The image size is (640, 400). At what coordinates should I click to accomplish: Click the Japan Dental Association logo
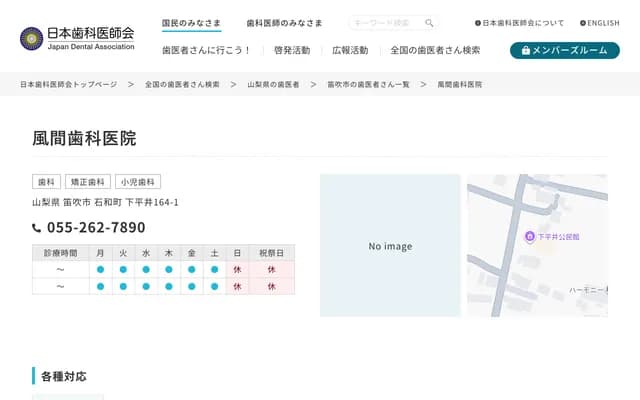[x=76, y=37]
